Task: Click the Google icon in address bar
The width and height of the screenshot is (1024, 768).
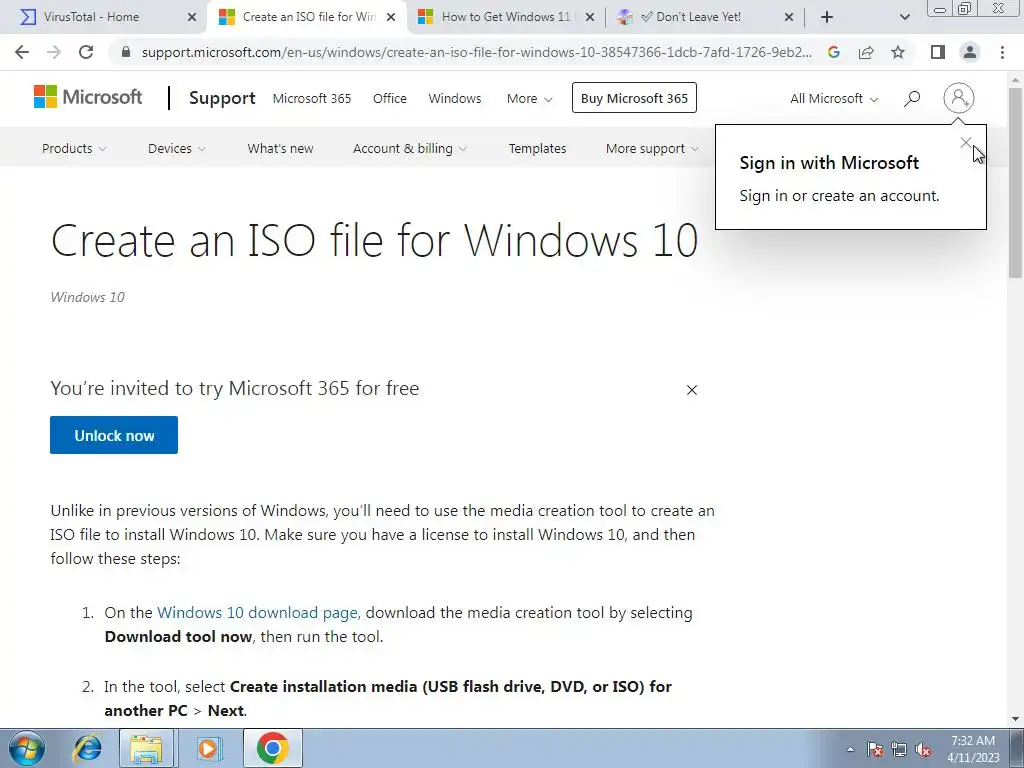Action: (x=833, y=52)
